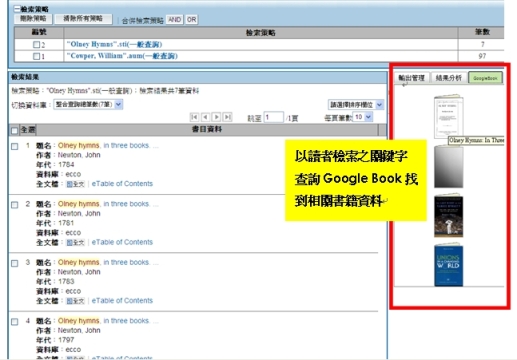Check strategy 1 Cowper, William checkbox
The image size is (517, 360).
(36, 56)
